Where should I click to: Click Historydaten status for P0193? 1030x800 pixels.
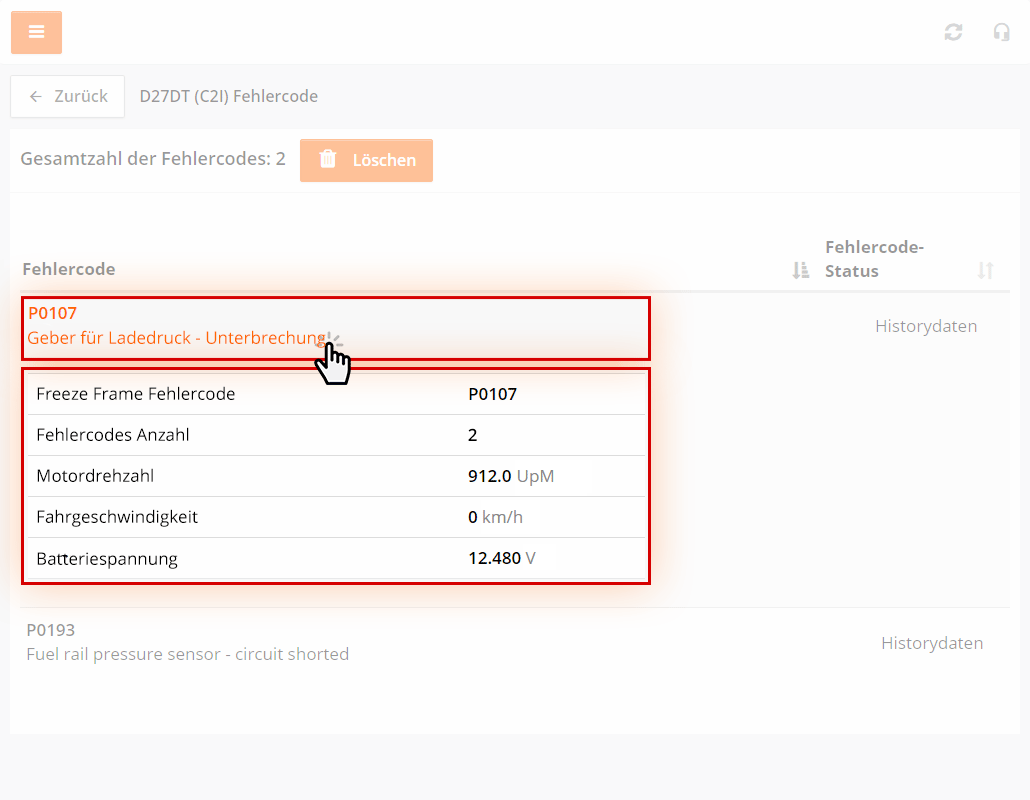click(x=931, y=643)
